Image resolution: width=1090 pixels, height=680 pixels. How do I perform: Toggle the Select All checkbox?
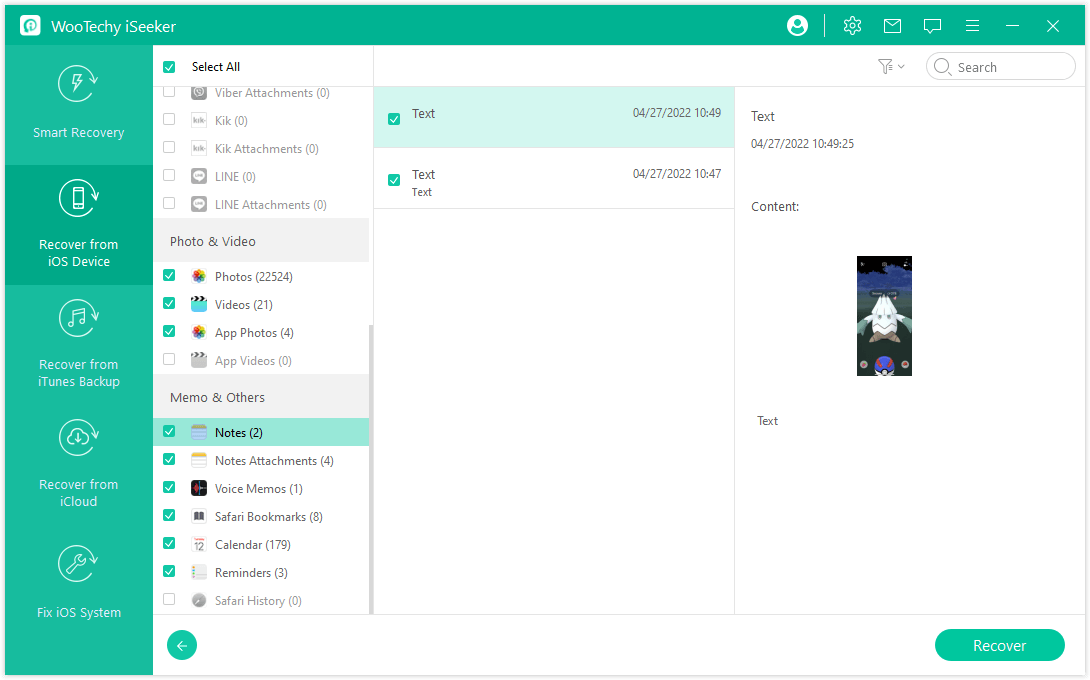click(x=169, y=67)
